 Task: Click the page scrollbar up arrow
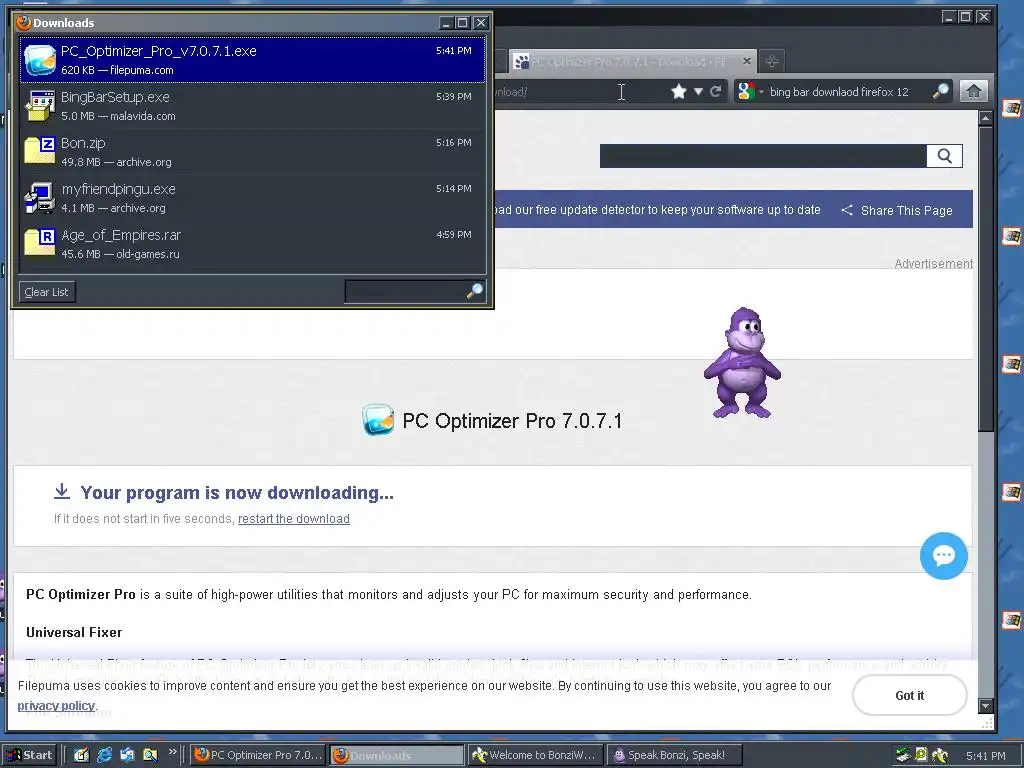986,118
